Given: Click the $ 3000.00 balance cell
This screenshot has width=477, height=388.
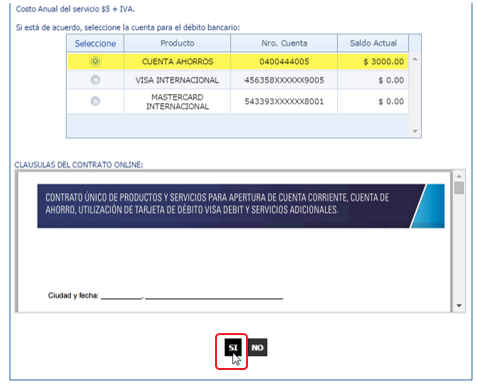Looking at the screenshot, I should [x=373, y=62].
